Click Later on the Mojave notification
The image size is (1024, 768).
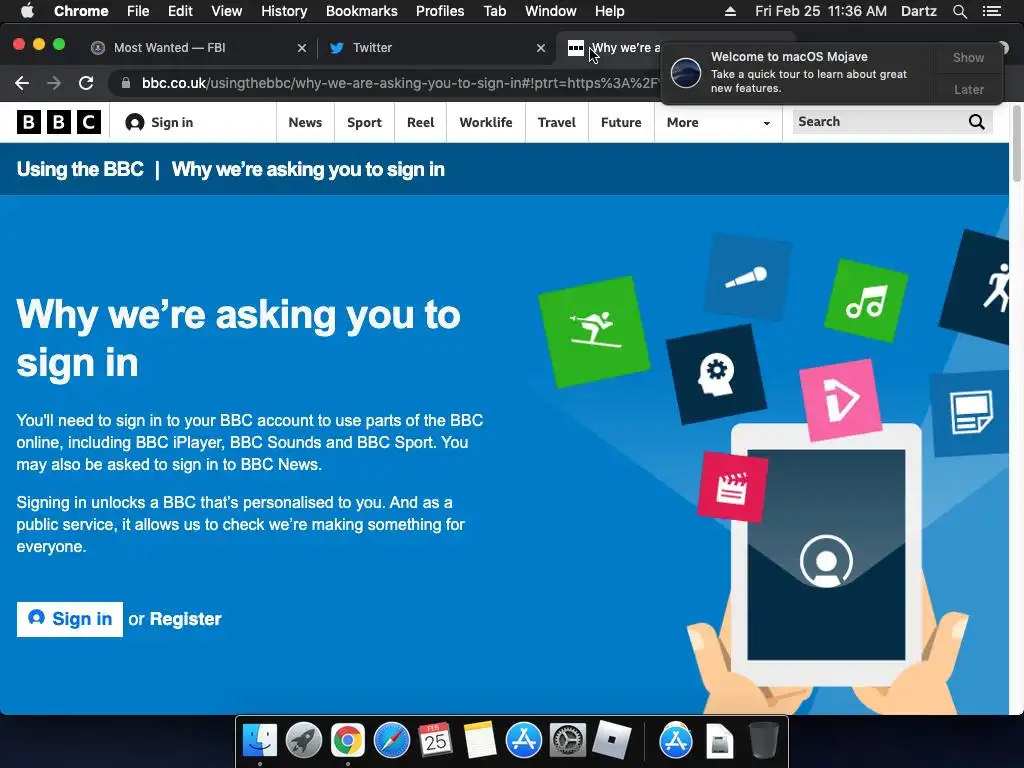click(x=968, y=89)
